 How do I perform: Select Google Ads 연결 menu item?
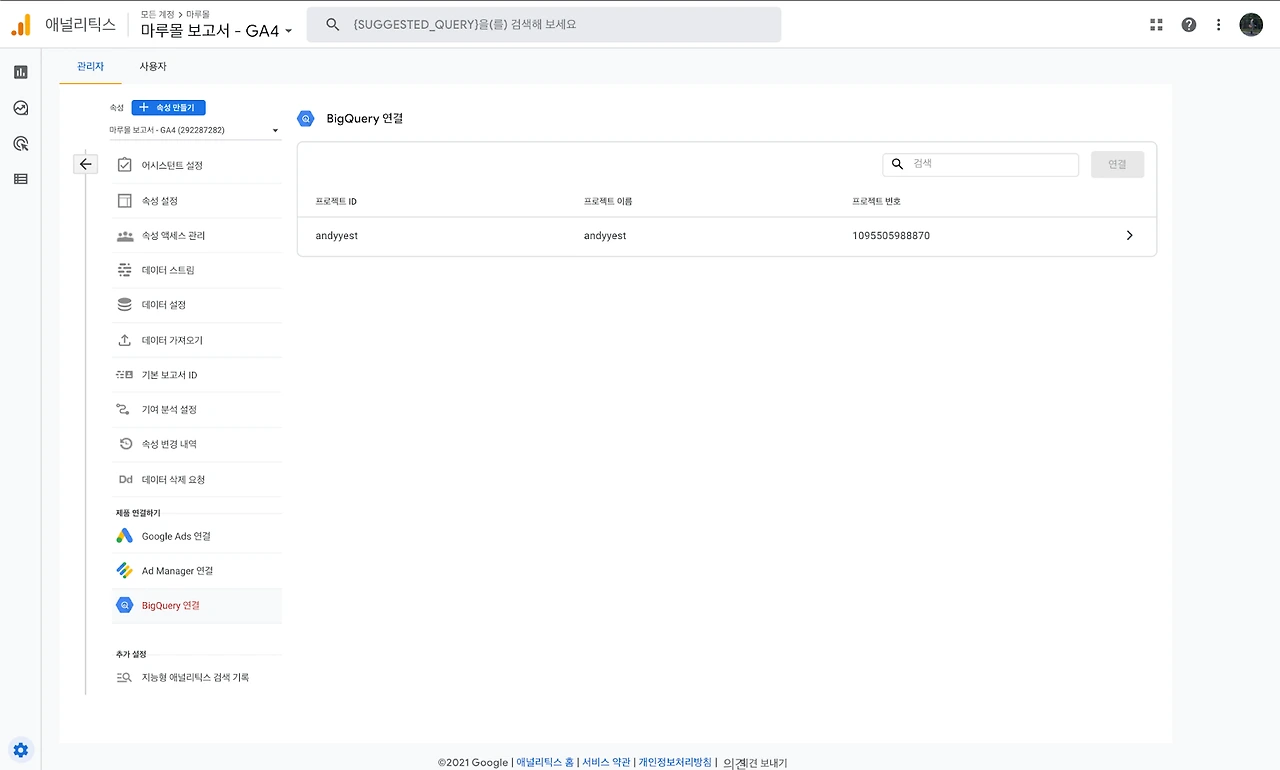pyautogui.click(x=197, y=536)
